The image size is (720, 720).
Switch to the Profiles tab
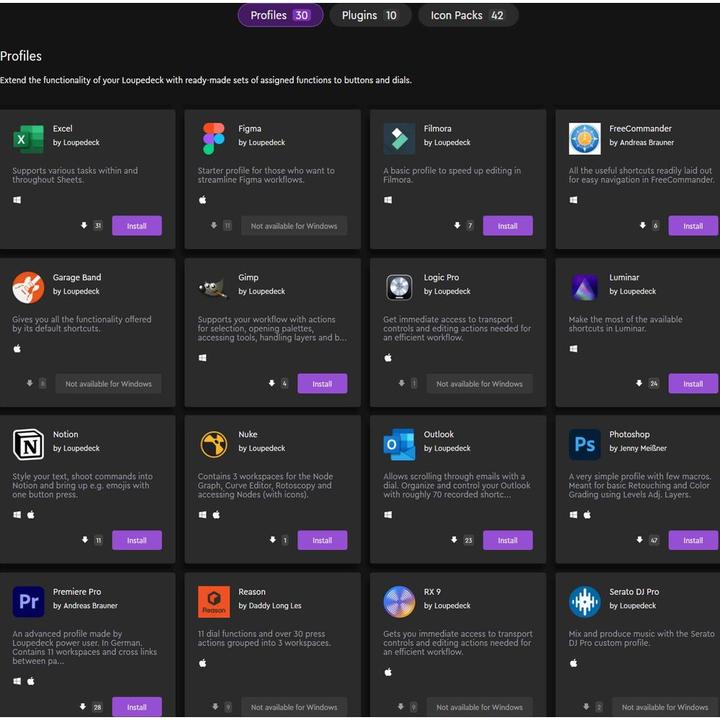point(280,16)
